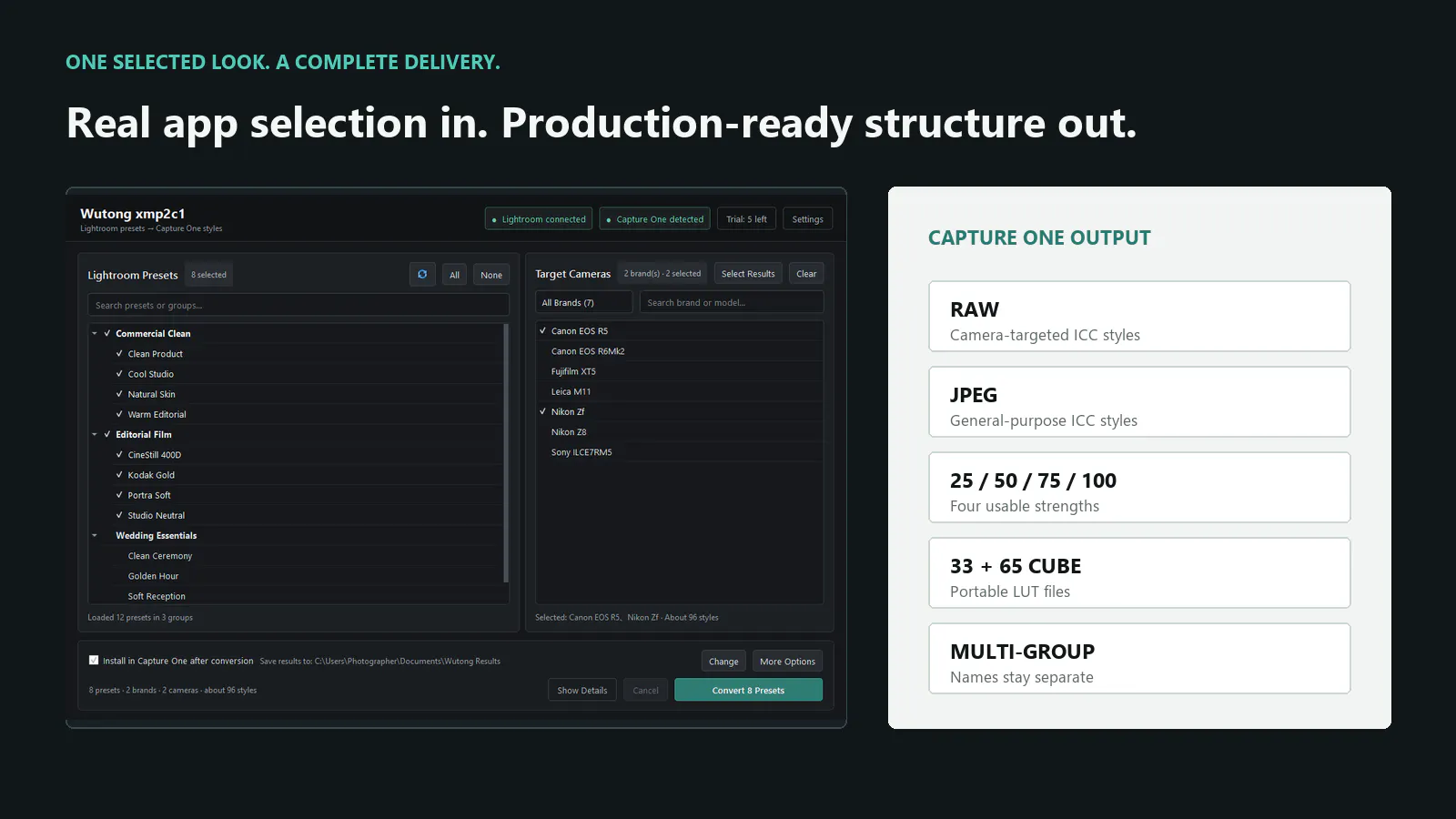Deselect the Natural Skin preset
Screen dimensions: 1456x819
[119, 394]
